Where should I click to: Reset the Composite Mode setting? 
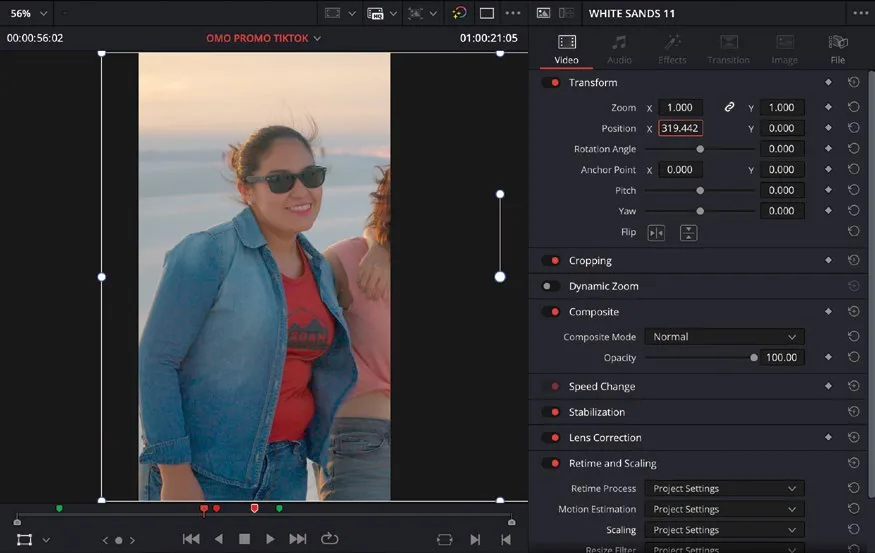(853, 336)
